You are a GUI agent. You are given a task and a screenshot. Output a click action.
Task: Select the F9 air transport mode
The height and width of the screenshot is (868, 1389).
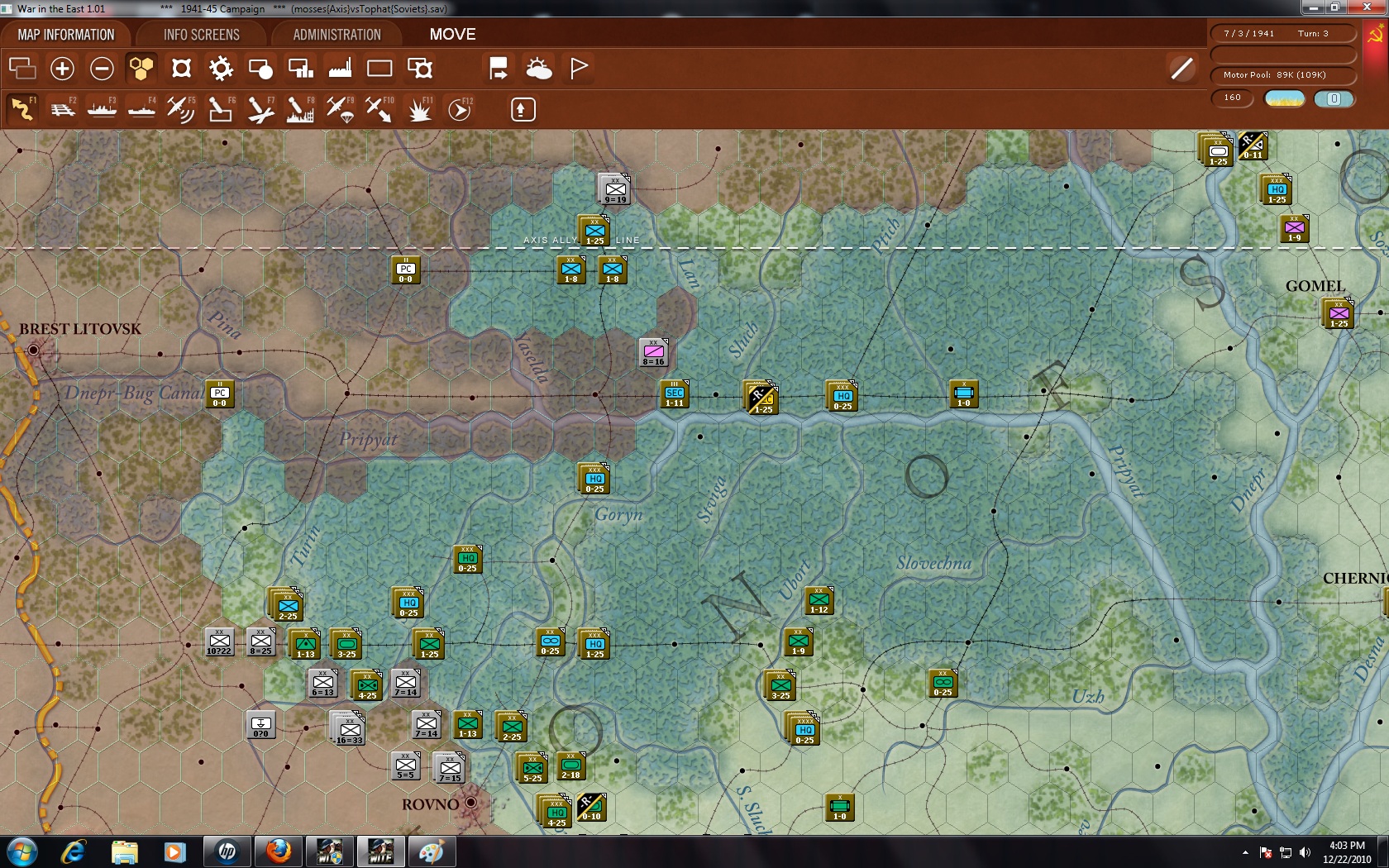click(x=340, y=109)
